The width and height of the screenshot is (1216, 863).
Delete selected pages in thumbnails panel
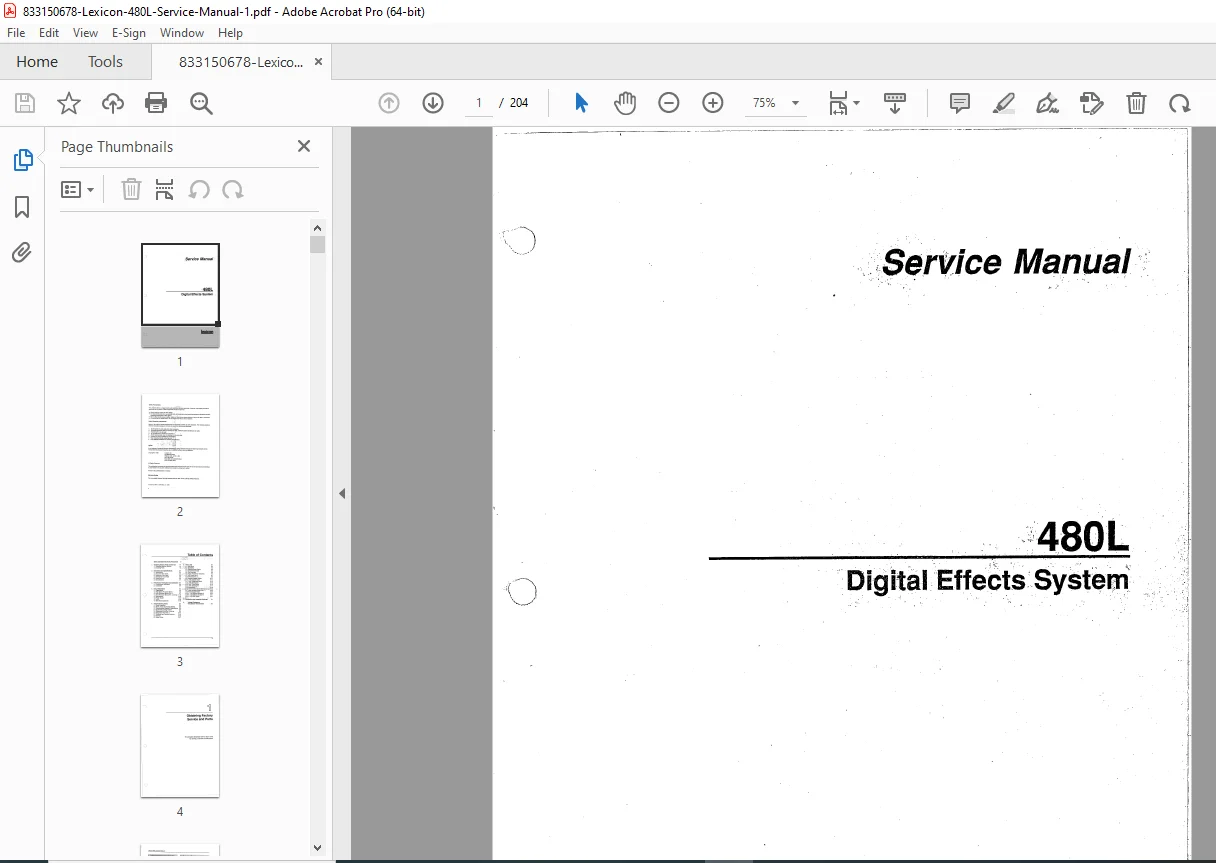pos(131,189)
